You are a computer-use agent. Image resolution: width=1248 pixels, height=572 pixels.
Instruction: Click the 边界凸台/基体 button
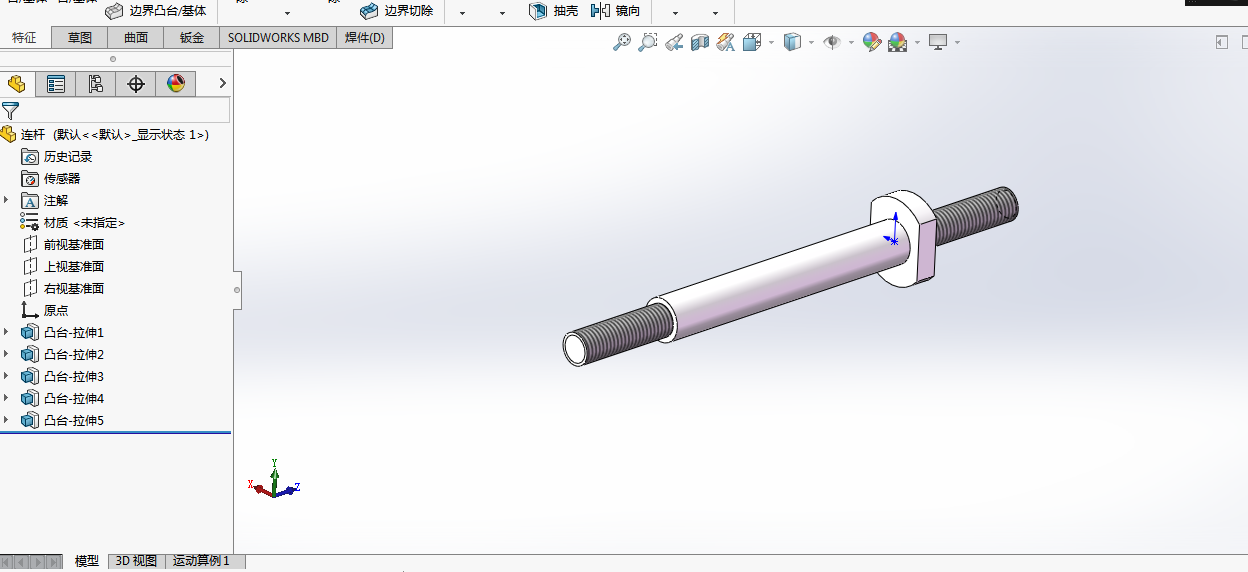(156, 11)
